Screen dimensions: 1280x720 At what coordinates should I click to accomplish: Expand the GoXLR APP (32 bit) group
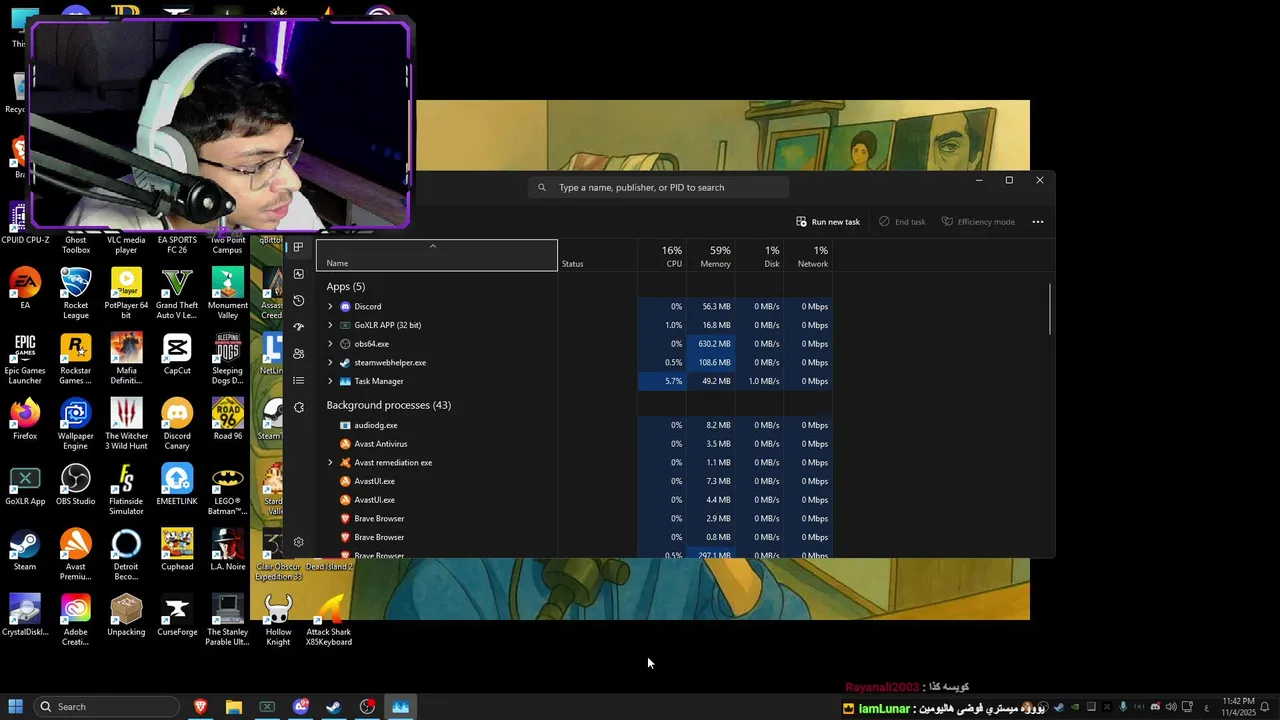pyautogui.click(x=330, y=325)
